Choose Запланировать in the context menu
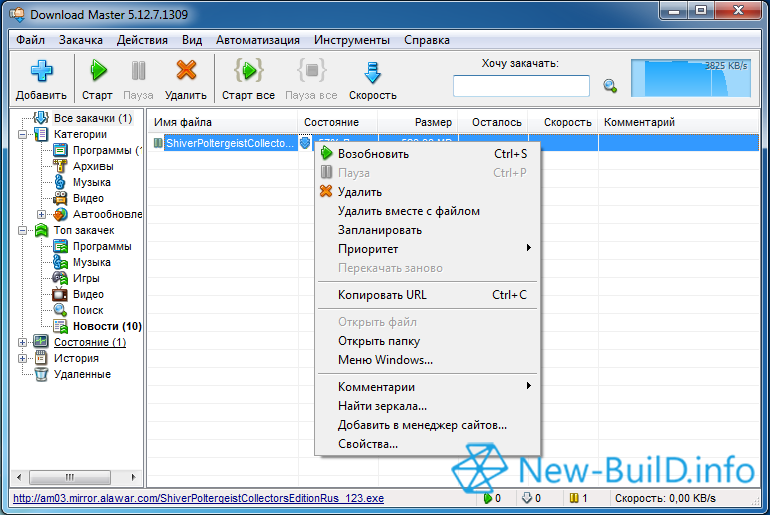 tap(427, 230)
